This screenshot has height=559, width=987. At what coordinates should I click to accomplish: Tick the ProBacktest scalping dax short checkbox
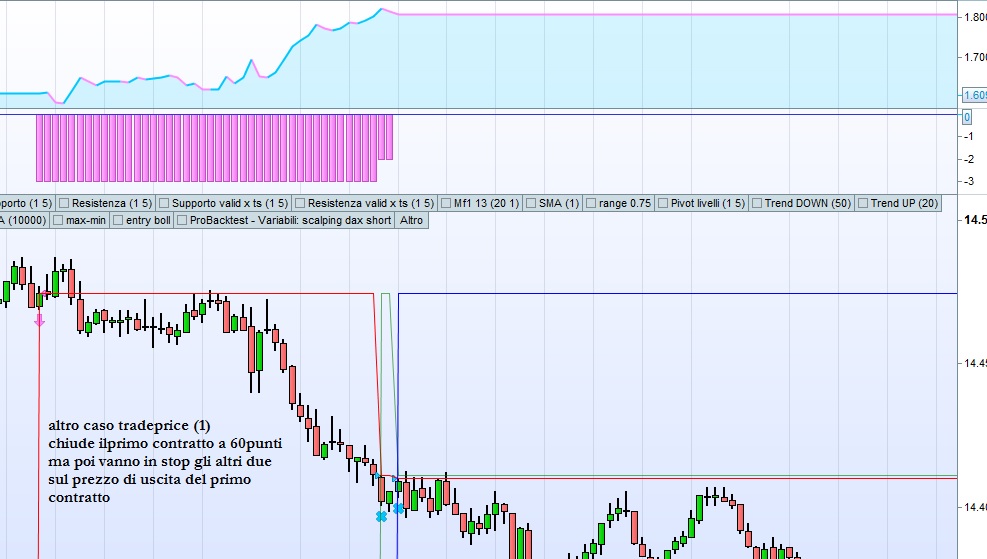point(182,220)
